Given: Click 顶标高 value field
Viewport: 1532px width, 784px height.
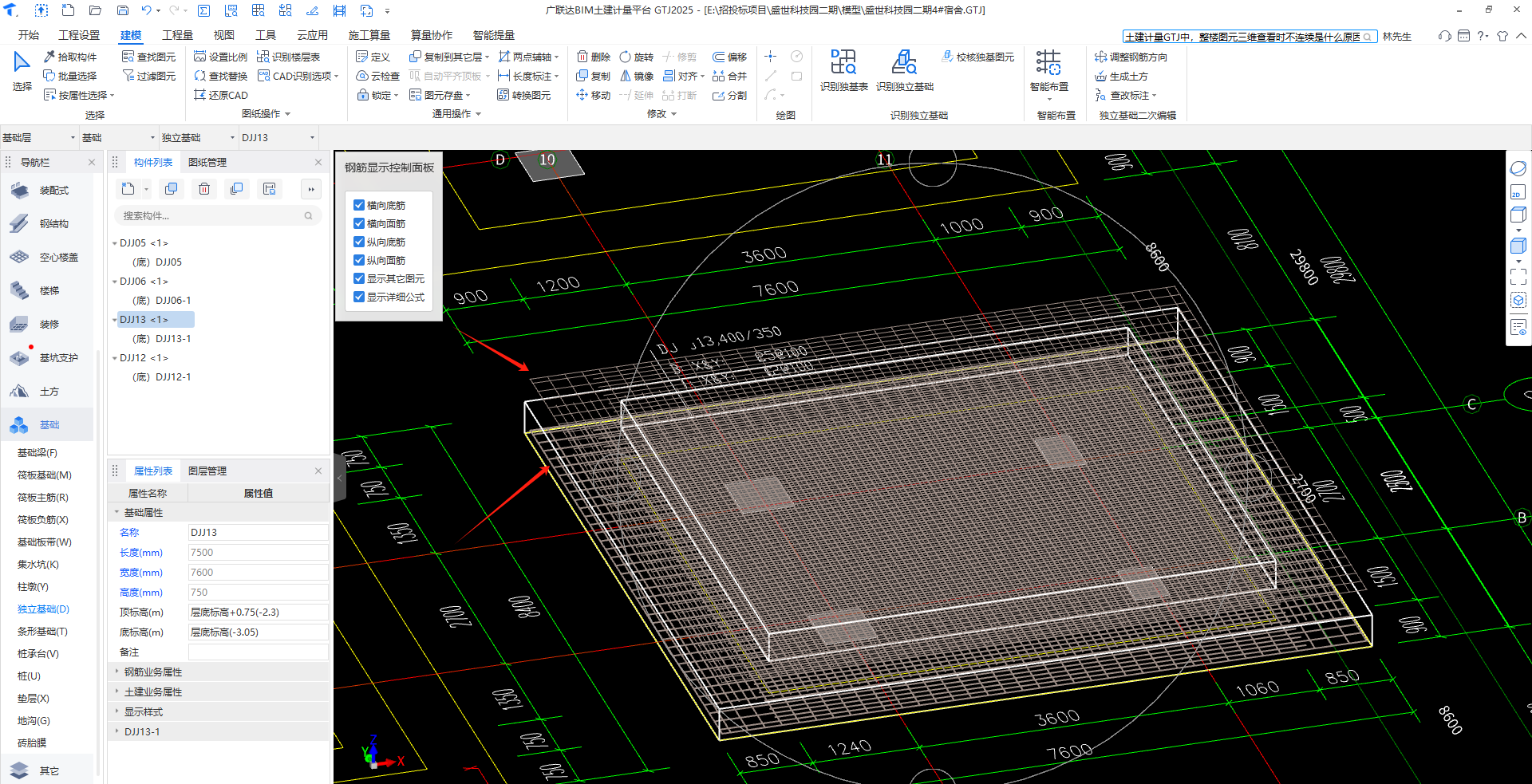Looking at the screenshot, I should point(258,612).
